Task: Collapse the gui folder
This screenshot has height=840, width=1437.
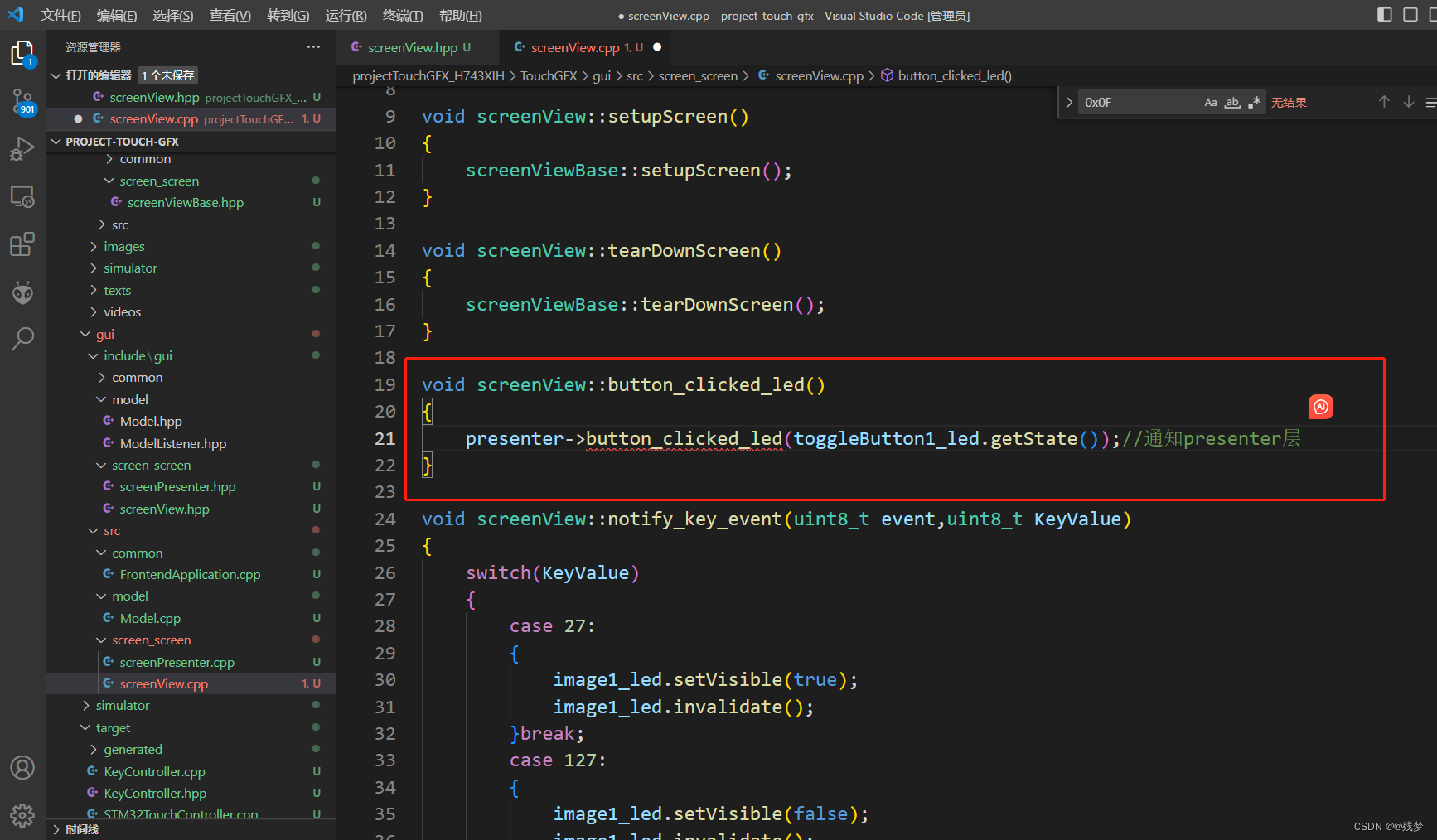Action: click(x=85, y=334)
